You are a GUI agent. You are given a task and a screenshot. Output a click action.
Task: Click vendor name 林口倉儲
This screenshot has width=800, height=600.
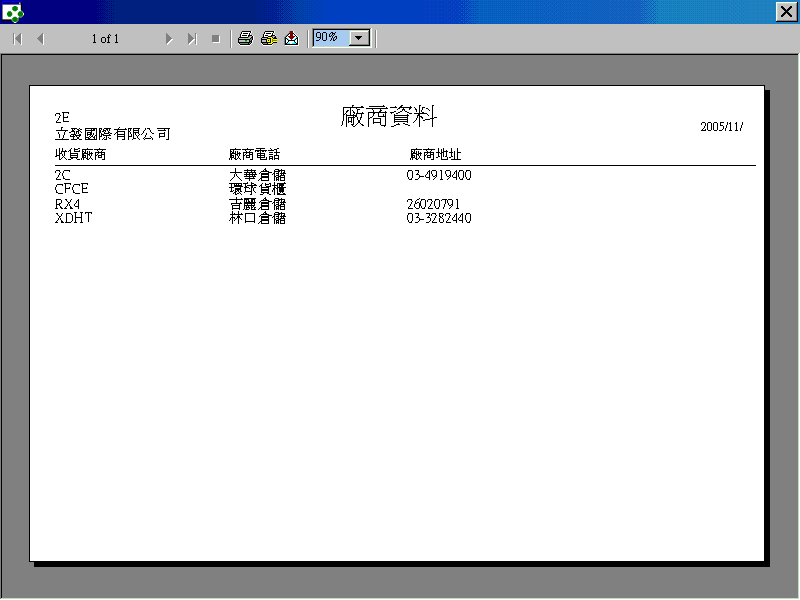pos(257,218)
